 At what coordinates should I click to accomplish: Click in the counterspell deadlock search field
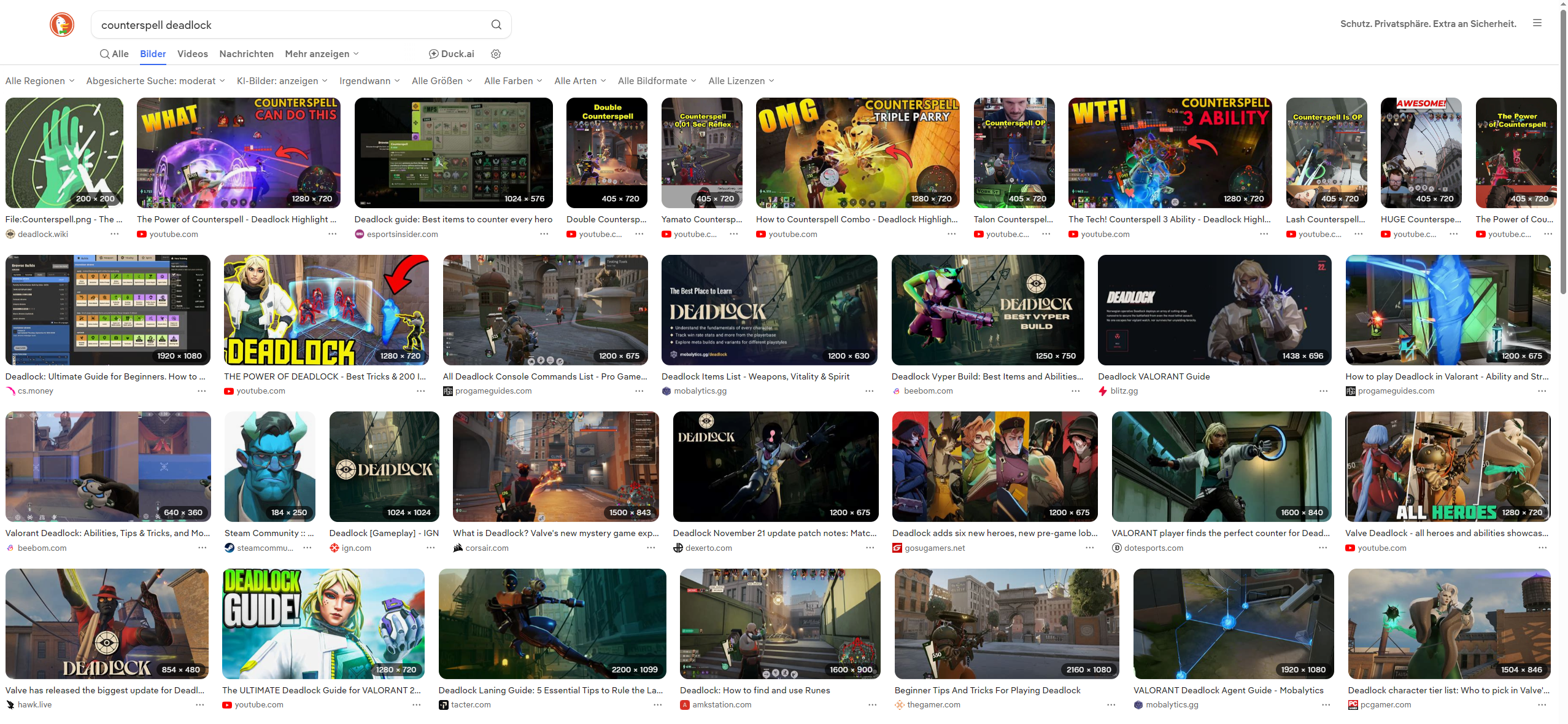288,25
